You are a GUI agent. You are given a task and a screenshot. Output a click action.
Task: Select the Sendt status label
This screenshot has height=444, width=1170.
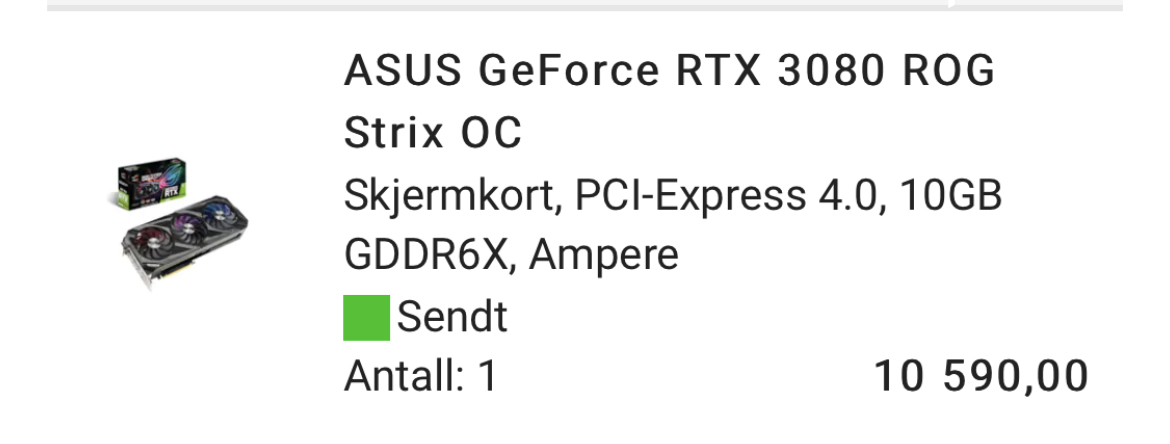pos(452,317)
